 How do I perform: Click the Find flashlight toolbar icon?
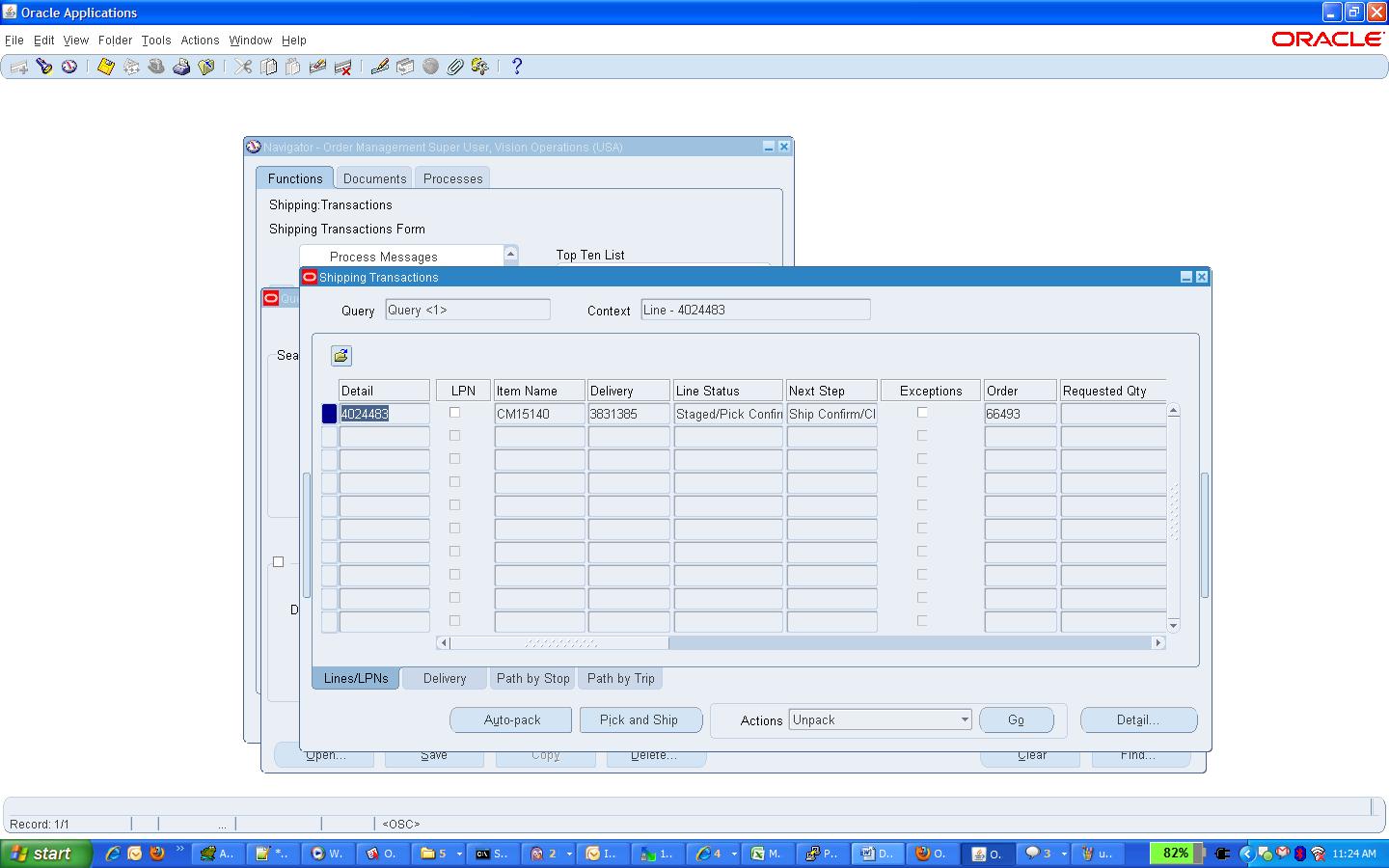[x=44, y=67]
